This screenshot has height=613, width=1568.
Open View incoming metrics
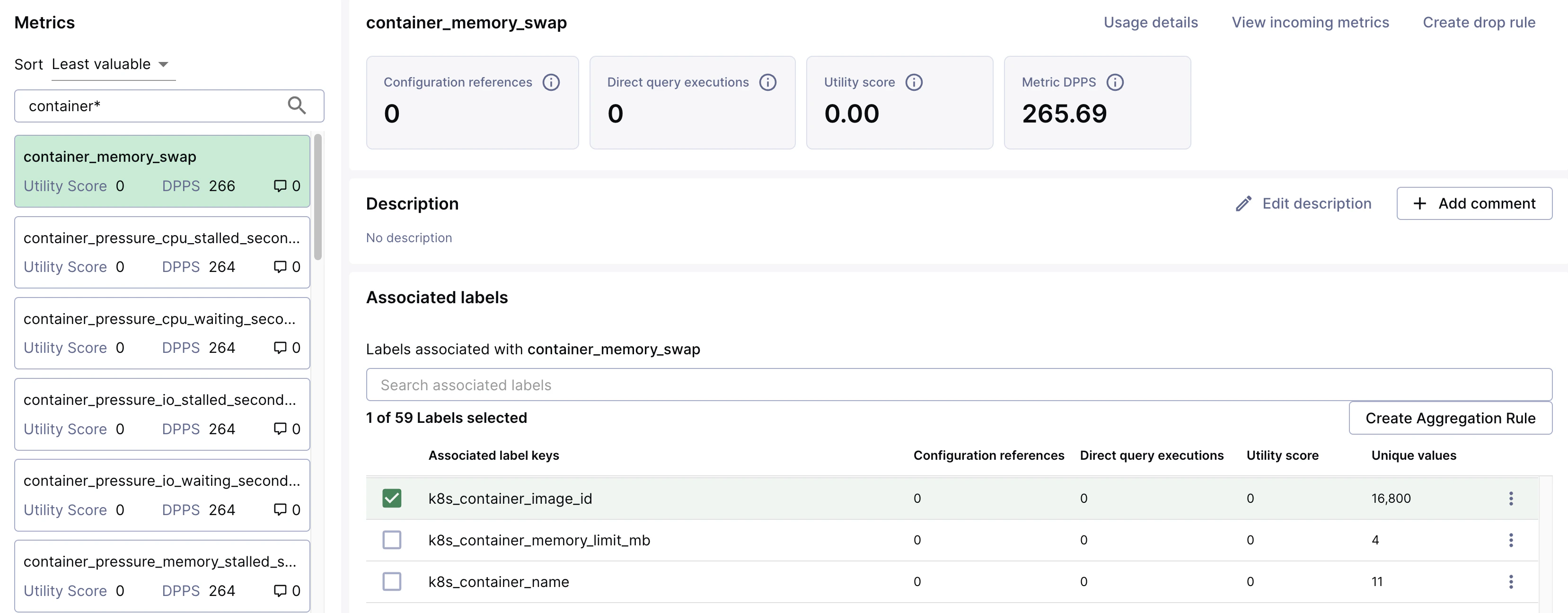[x=1310, y=23]
